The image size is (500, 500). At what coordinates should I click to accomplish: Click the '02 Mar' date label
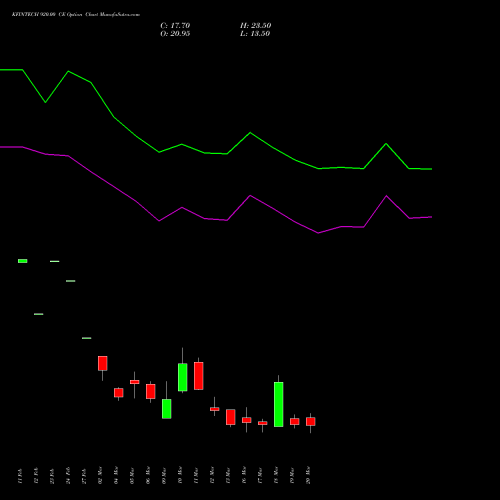[100, 476]
